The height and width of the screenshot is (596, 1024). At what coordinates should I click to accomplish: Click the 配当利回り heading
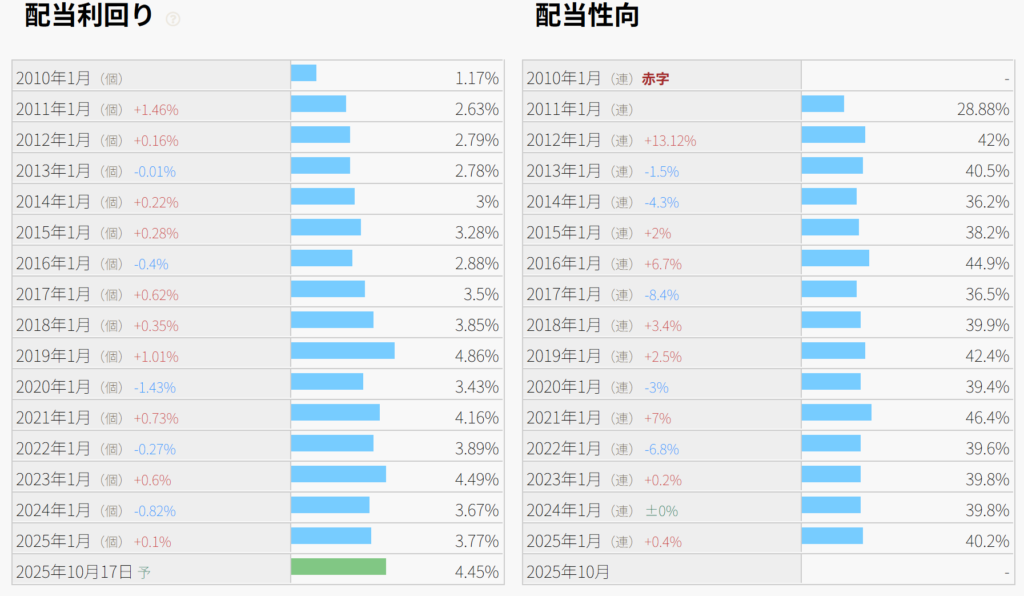coord(89,16)
